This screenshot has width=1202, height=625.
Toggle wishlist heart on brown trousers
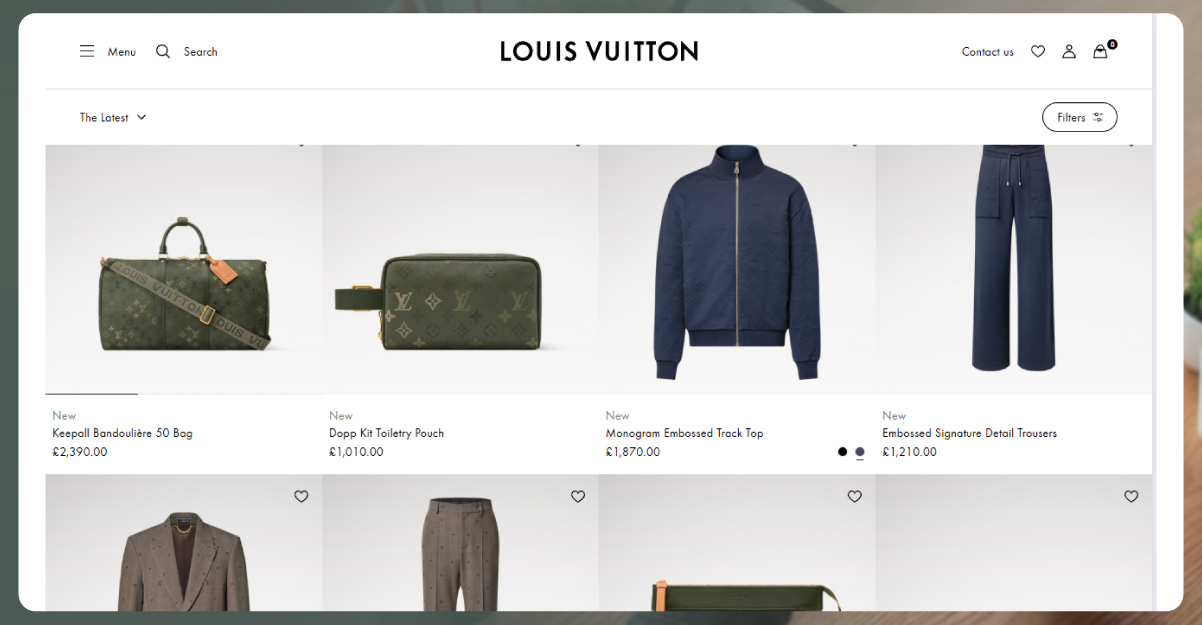578,496
